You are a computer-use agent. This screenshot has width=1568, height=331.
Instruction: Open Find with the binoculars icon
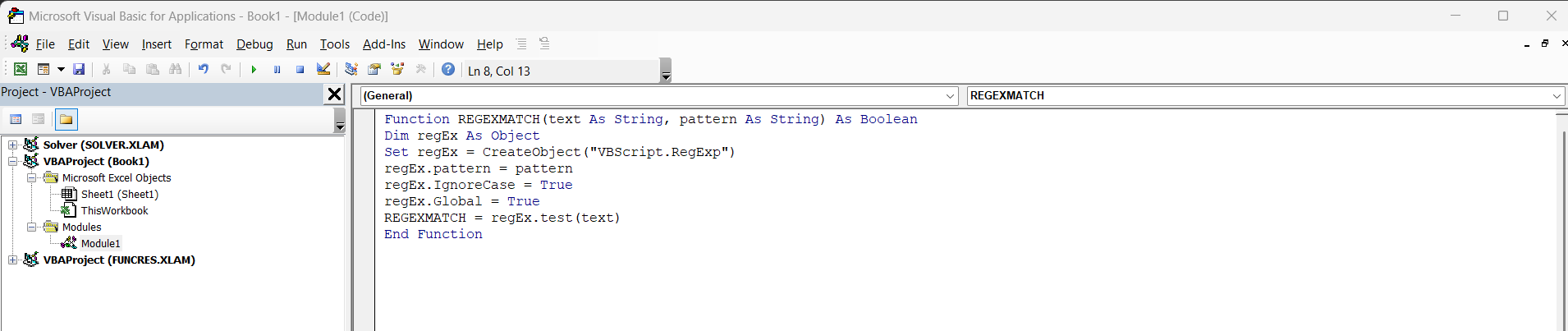pyautogui.click(x=175, y=70)
